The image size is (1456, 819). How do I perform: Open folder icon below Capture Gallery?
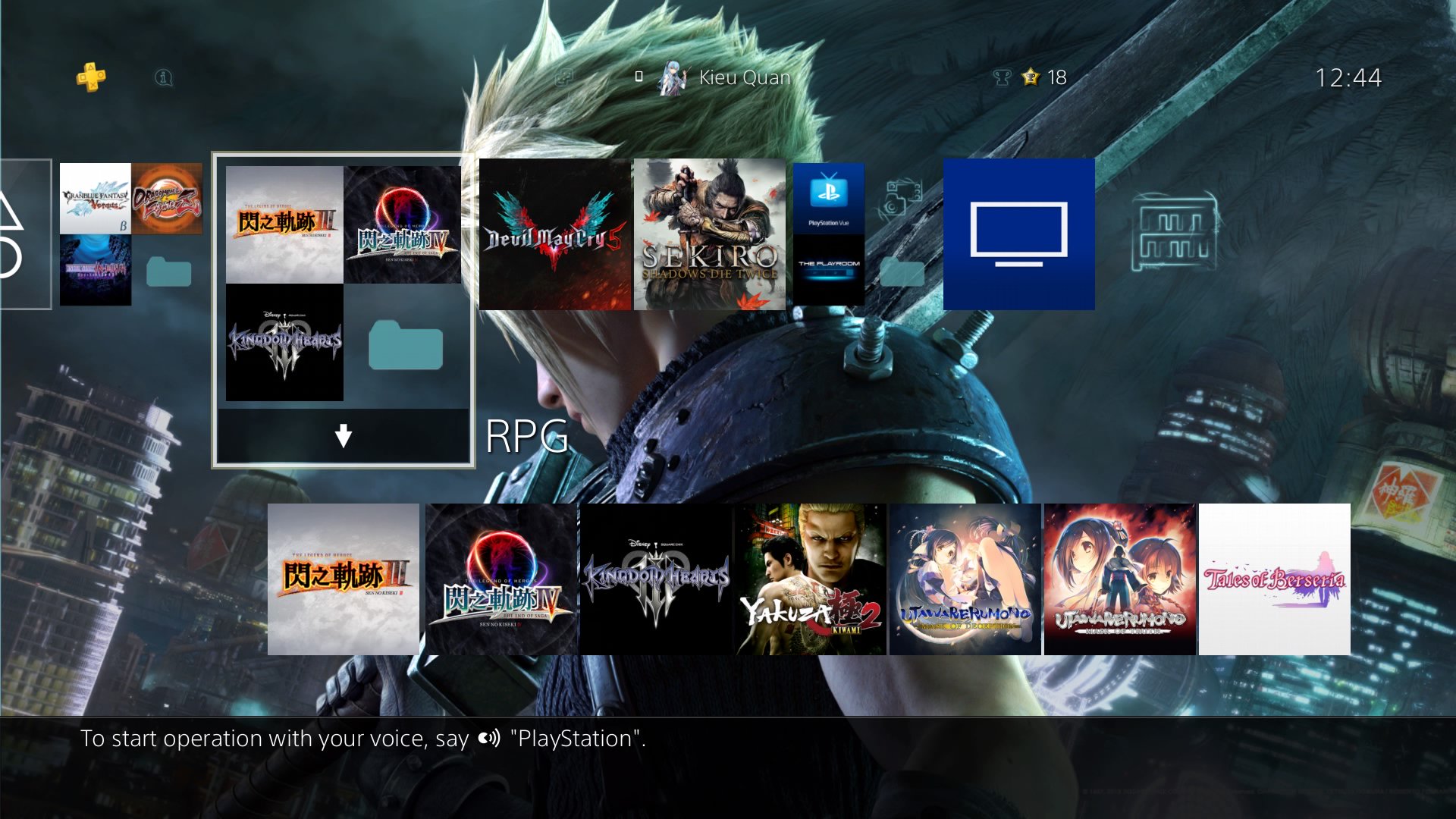point(902,271)
